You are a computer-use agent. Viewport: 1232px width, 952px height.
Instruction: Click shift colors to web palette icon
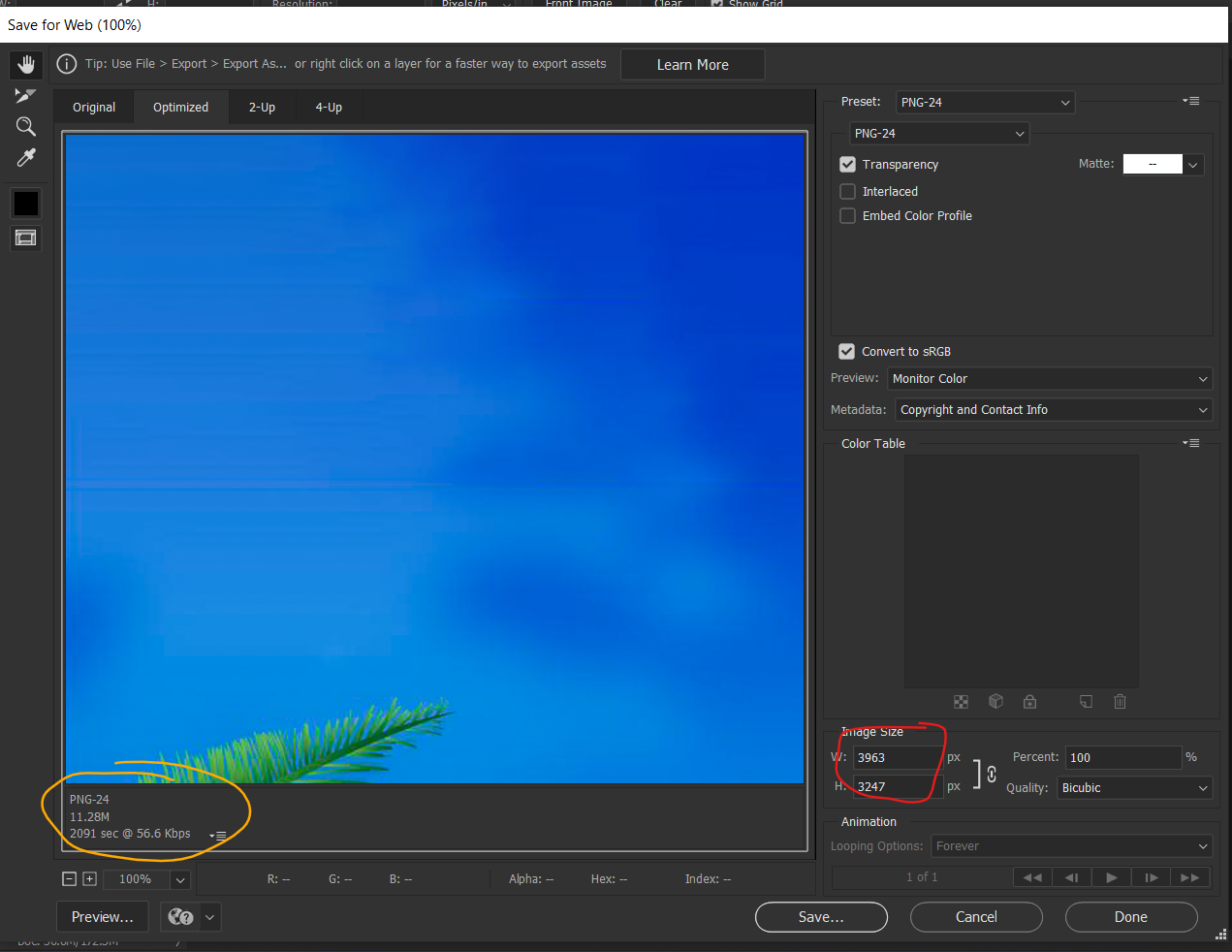(x=995, y=702)
